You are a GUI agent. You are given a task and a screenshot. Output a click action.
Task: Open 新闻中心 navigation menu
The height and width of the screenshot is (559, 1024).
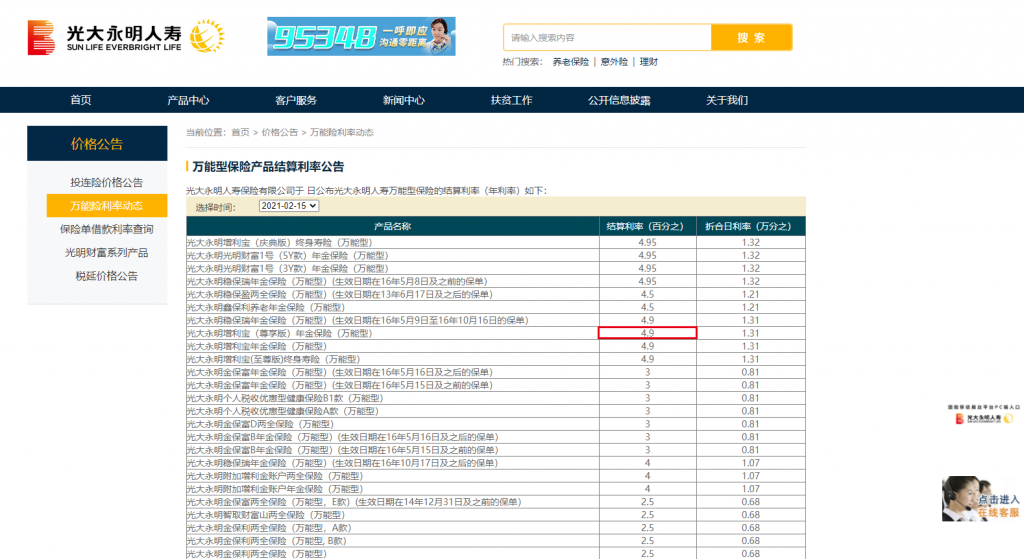point(404,100)
